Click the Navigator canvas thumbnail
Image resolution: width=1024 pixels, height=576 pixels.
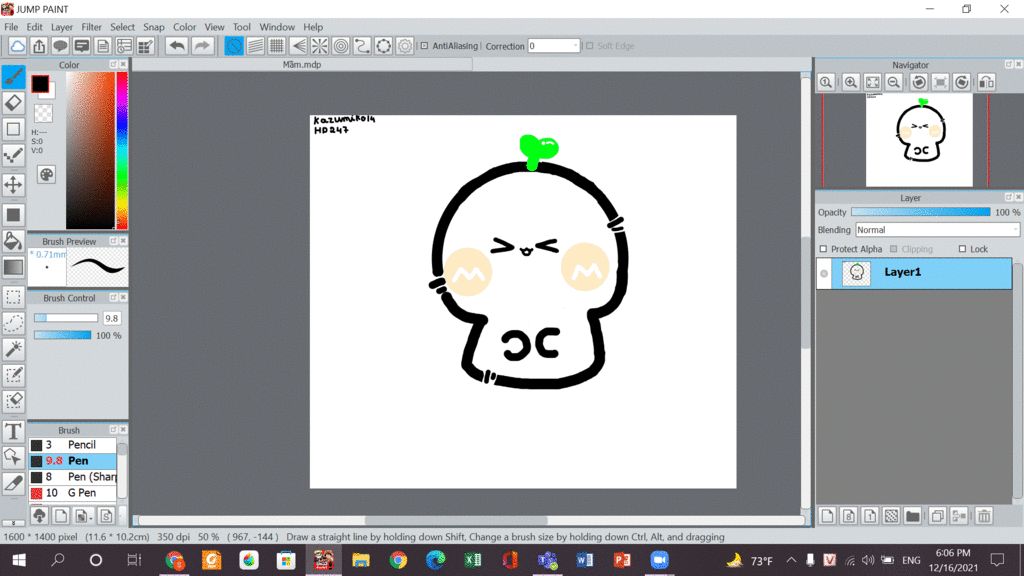pos(919,140)
